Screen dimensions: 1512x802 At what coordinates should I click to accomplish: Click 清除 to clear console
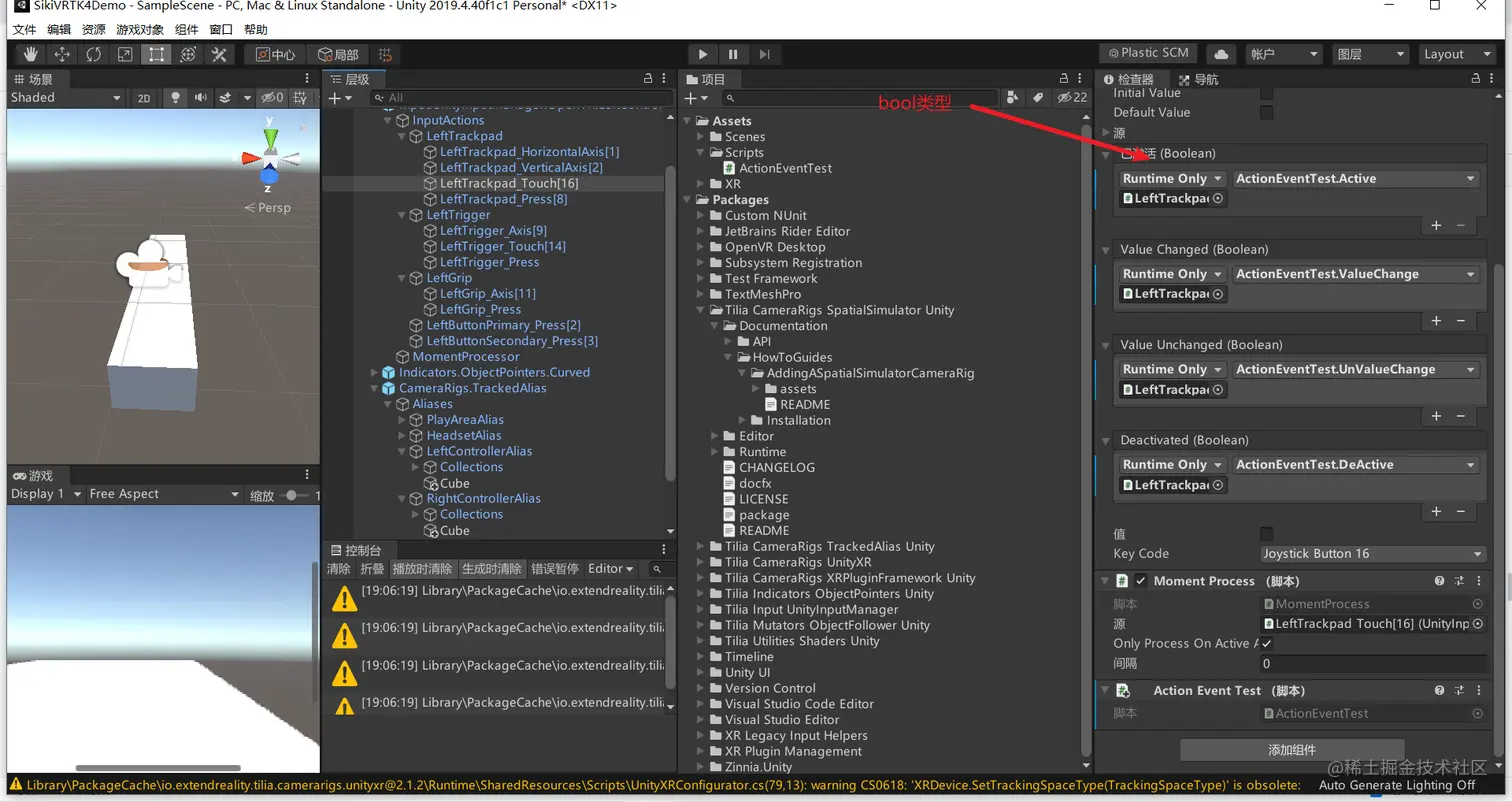[x=339, y=569]
